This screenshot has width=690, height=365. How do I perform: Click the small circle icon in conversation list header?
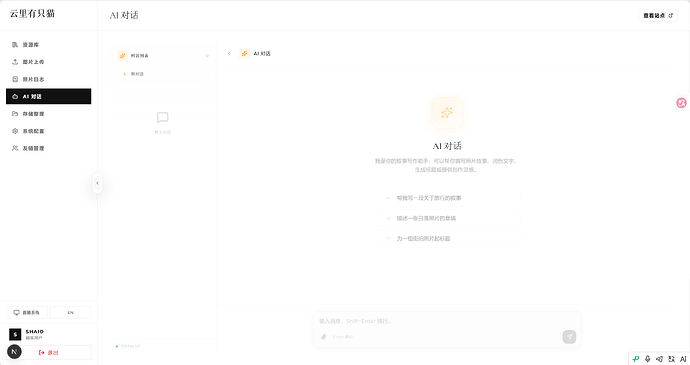coord(207,56)
